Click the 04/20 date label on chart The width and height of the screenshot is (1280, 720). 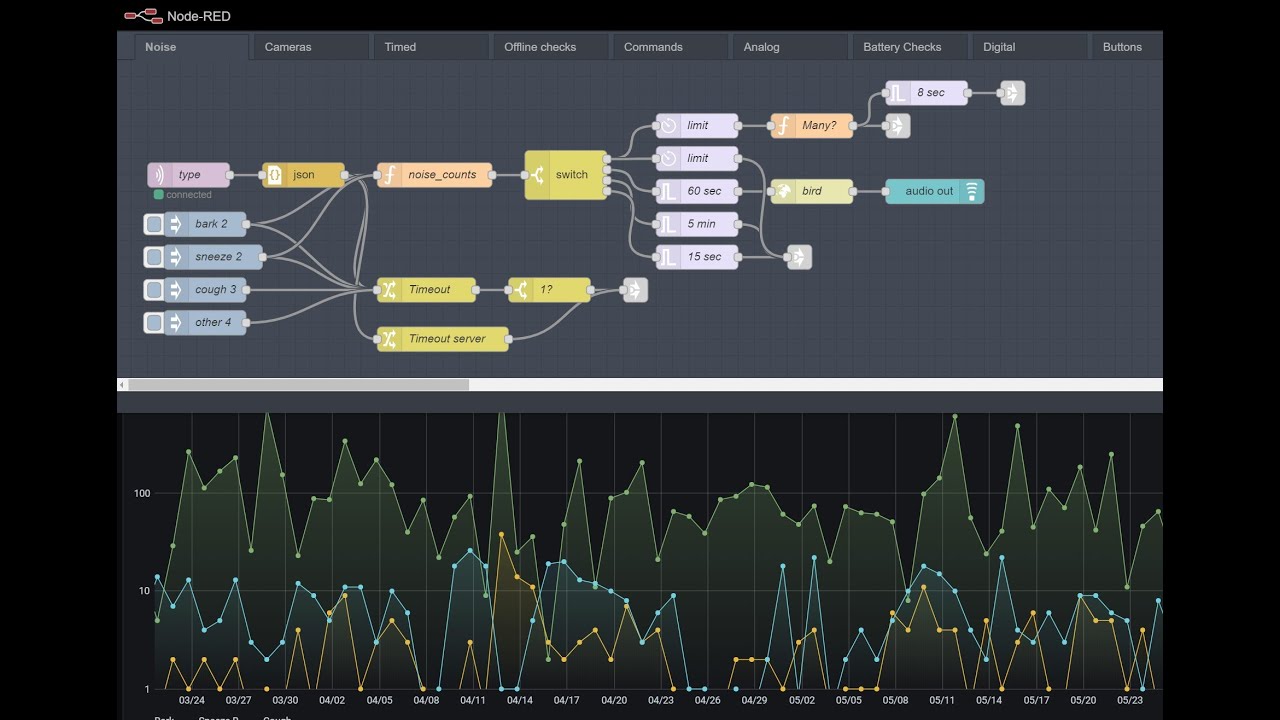[613, 701]
